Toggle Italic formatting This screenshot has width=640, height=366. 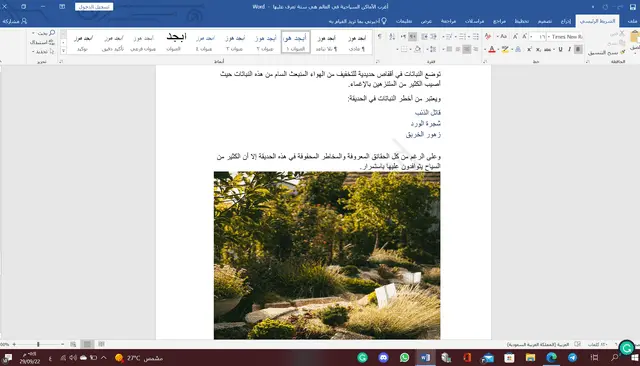point(569,49)
